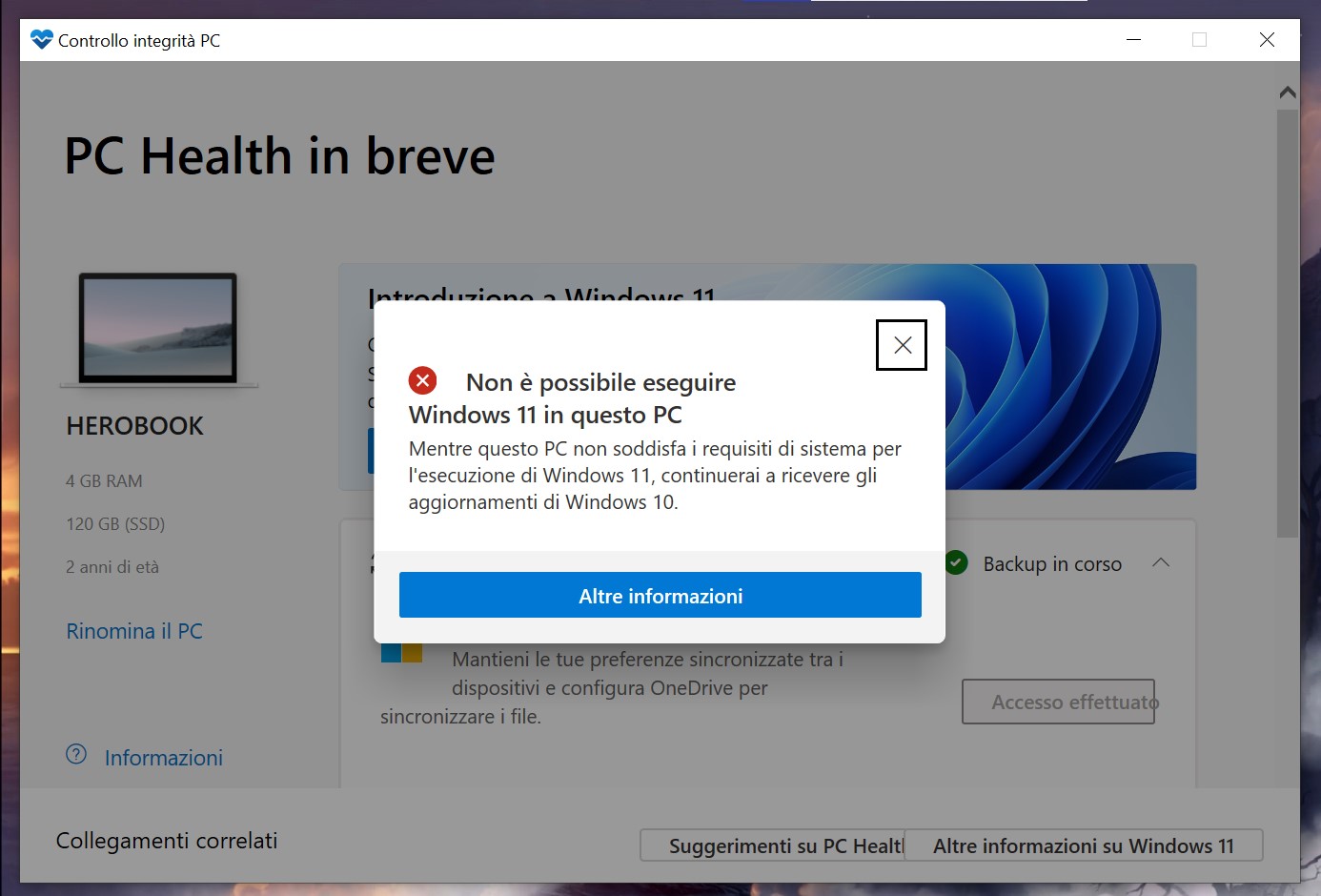Viewport: 1321px width, 896px height.
Task: Click the Altre informazioni button
Action: tap(660, 595)
